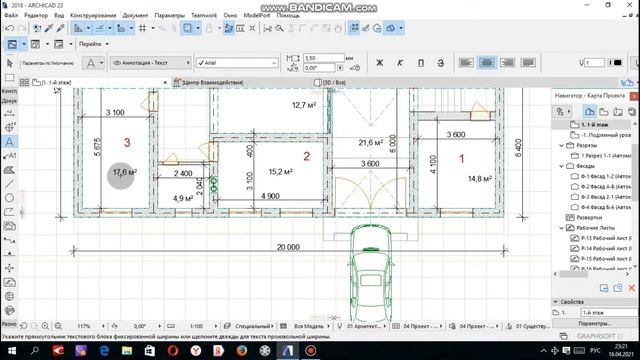Select the Line tool in the toolbox
Viewport: 640px width, 360px height.
pos(9,184)
